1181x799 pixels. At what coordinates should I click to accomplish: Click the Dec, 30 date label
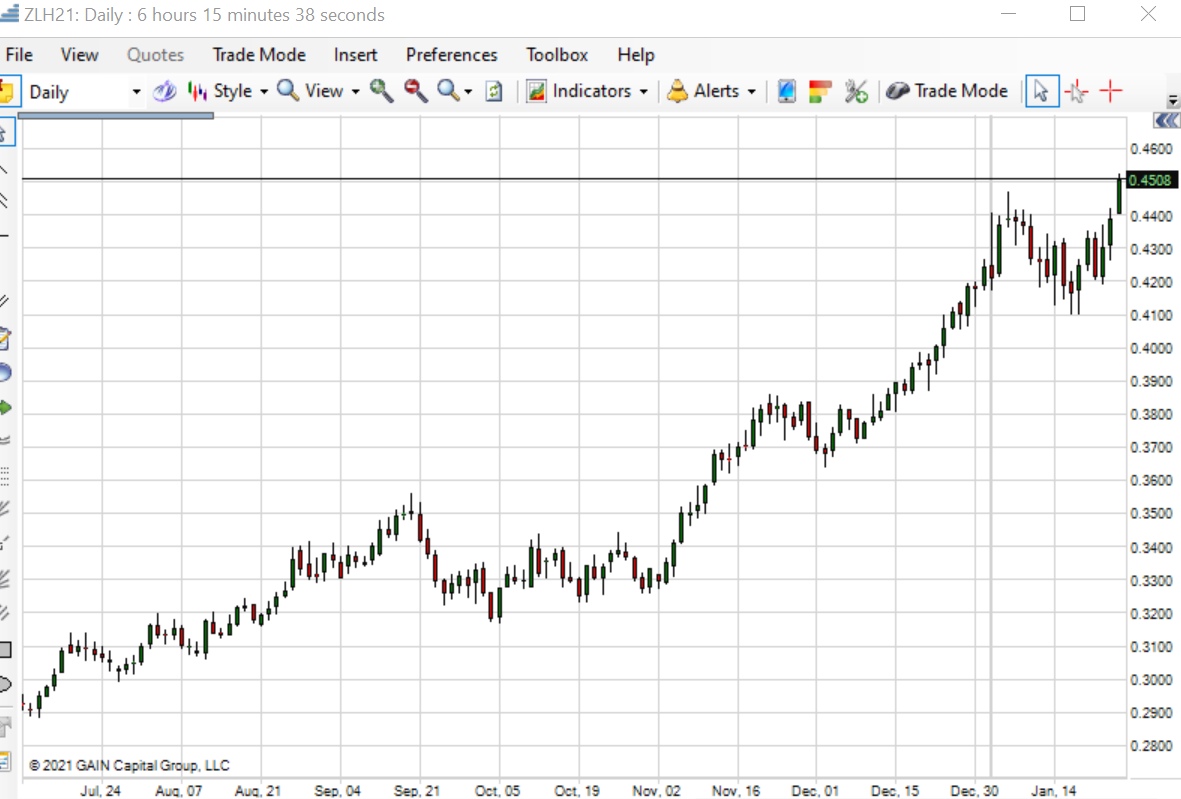pyautogui.click(x=974, y=791)
